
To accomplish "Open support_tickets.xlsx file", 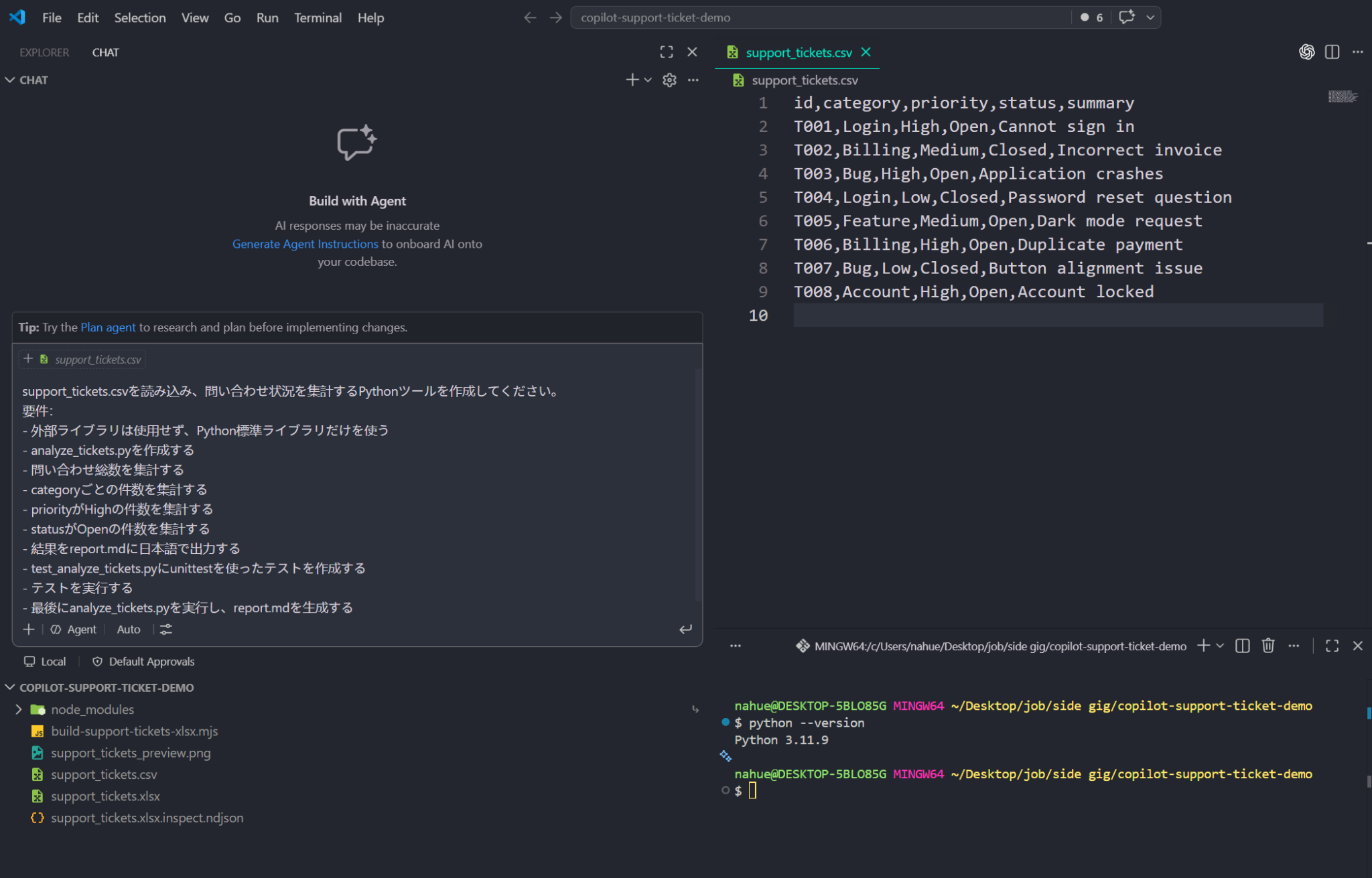I will pyautogui.click(x=105, y=796).
